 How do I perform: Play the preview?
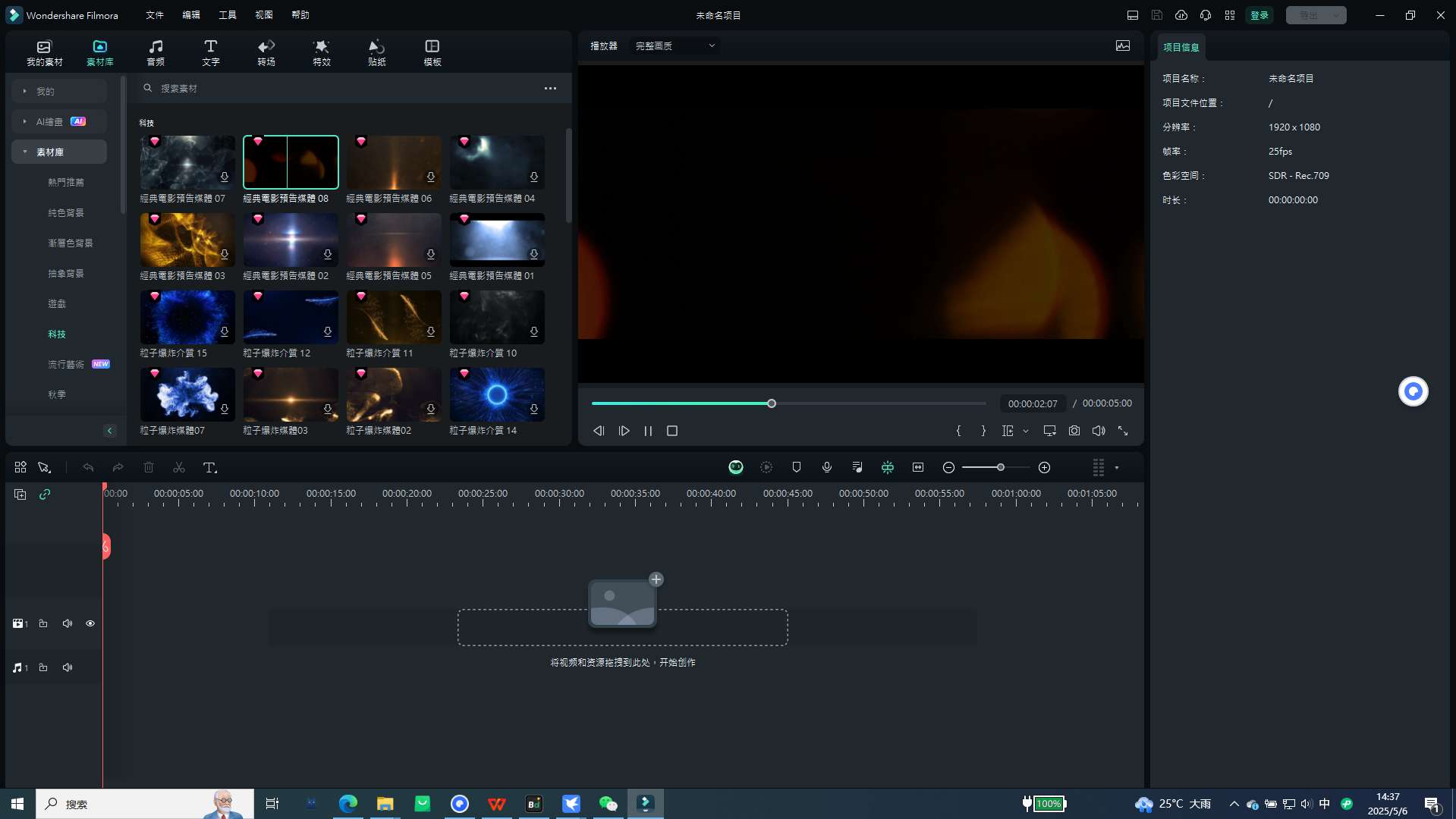point(624,431)
